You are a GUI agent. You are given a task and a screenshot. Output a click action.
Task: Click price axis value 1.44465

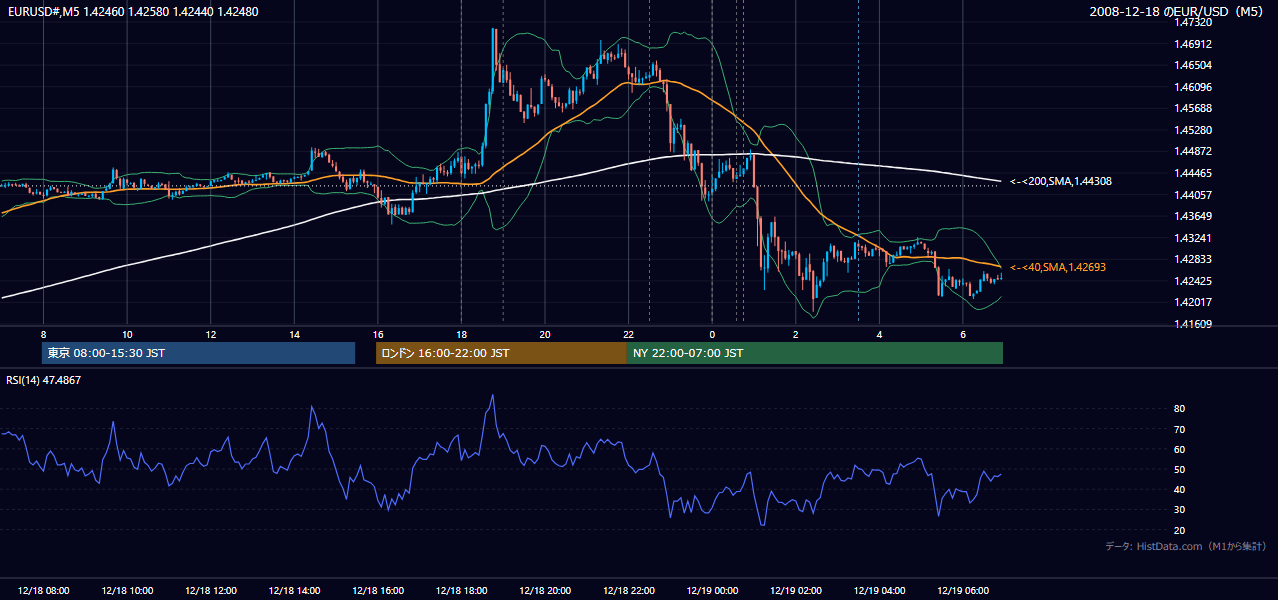click(1193, 173)
